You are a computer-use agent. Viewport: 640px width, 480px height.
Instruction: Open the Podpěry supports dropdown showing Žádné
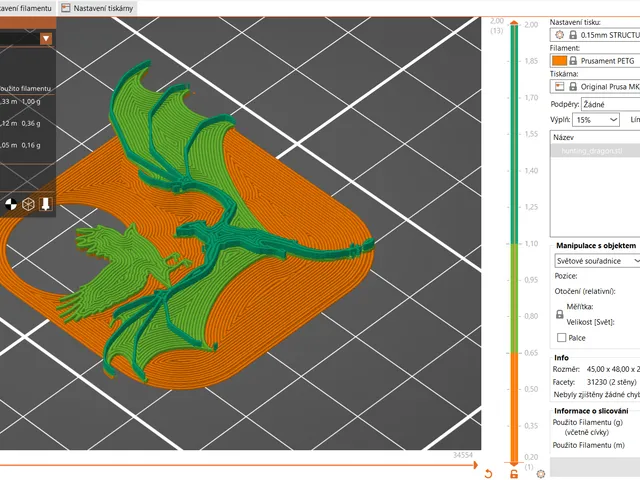[611, 104]
